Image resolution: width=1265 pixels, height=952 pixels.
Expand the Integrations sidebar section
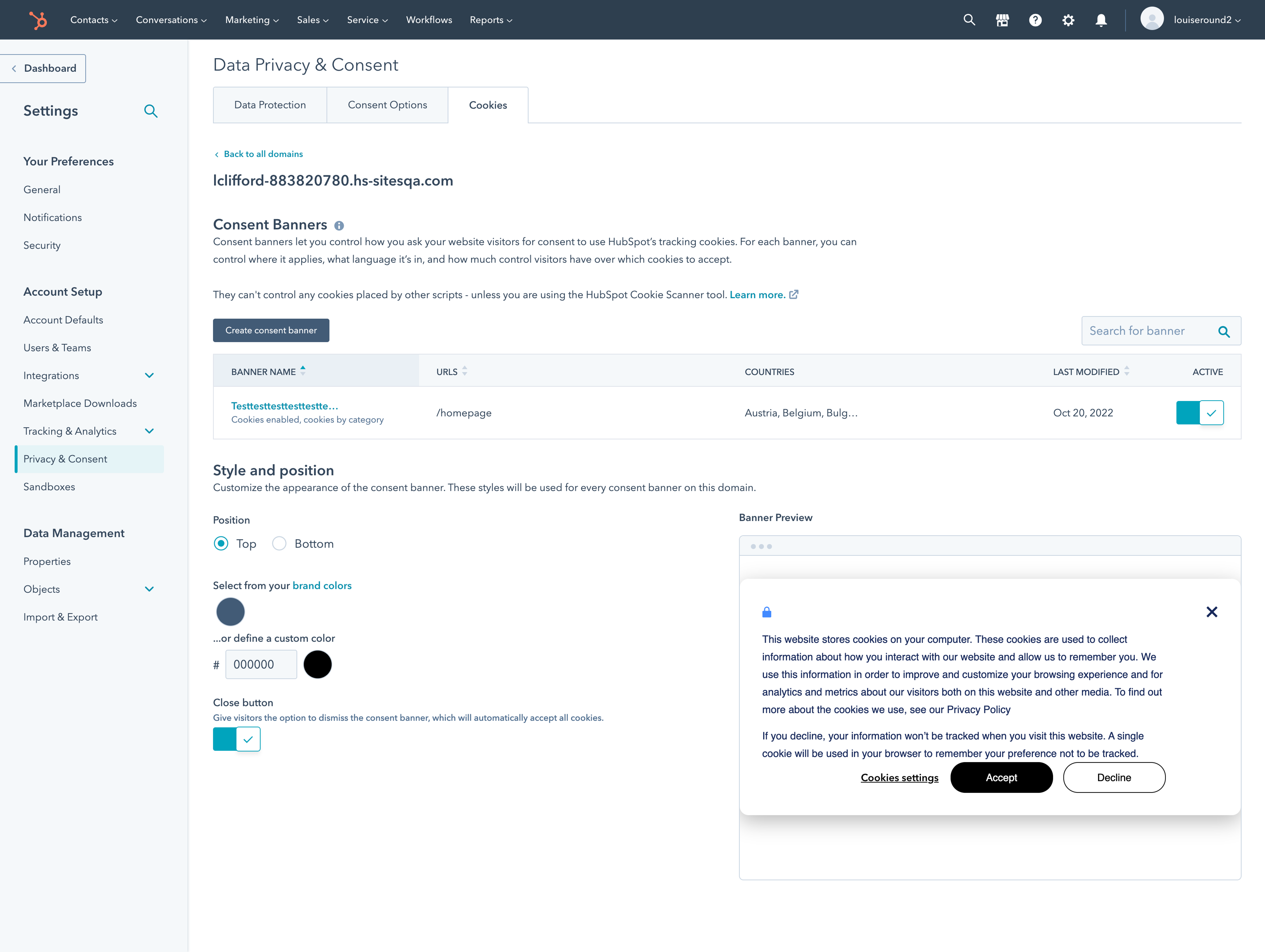149,376
